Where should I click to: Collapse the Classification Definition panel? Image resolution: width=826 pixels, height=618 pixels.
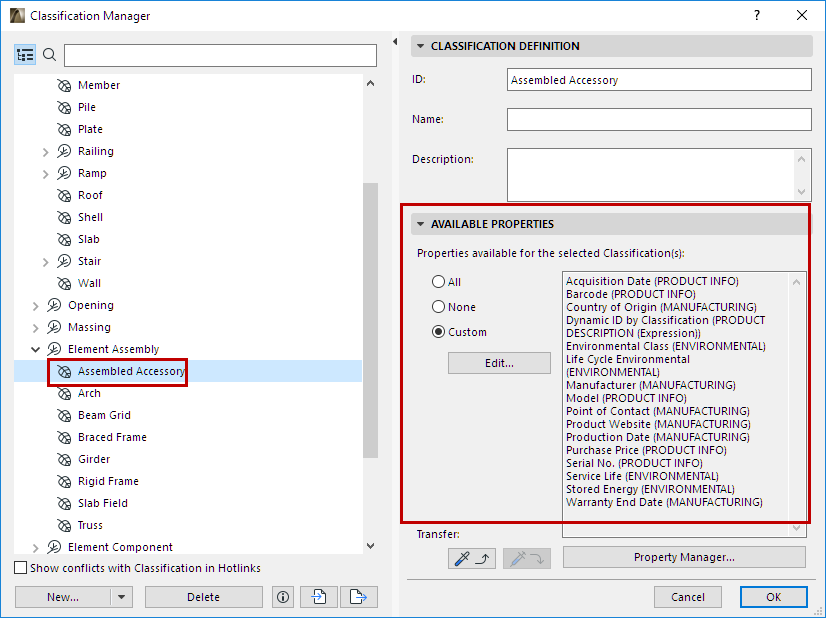pos(420,46)
